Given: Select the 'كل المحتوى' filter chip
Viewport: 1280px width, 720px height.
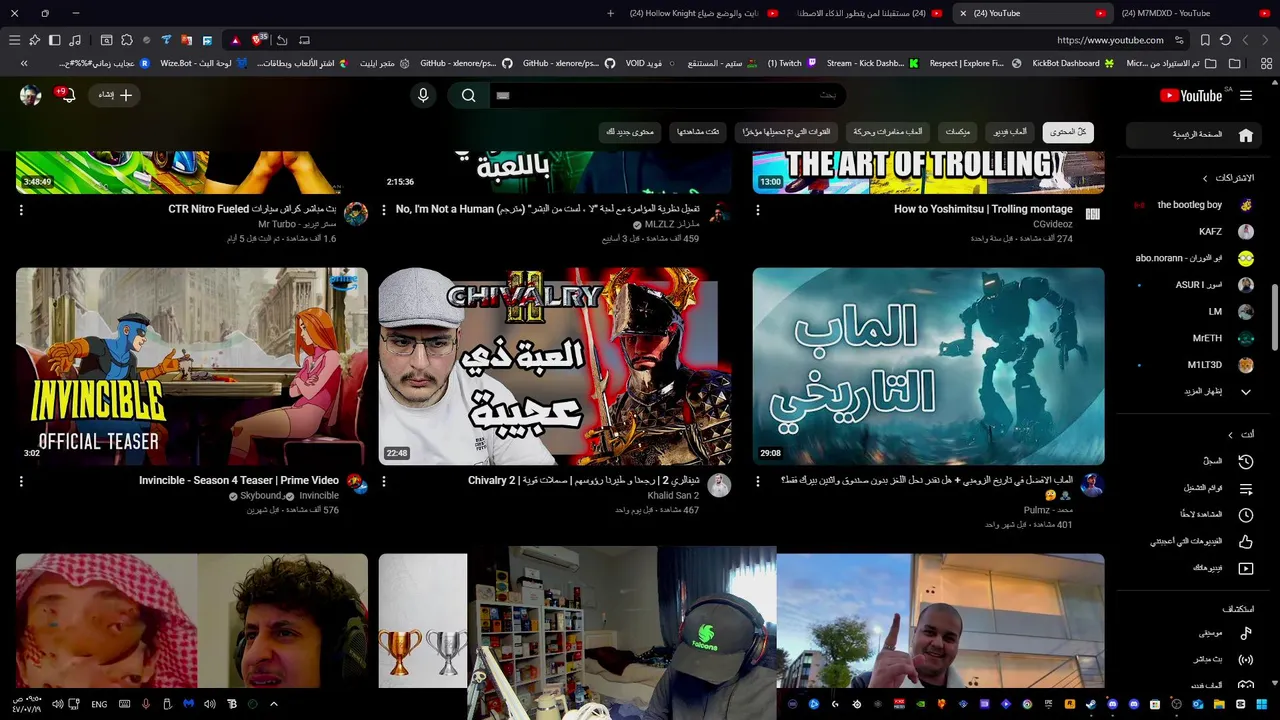Looking at the screenshot, I should [1068, 132].
